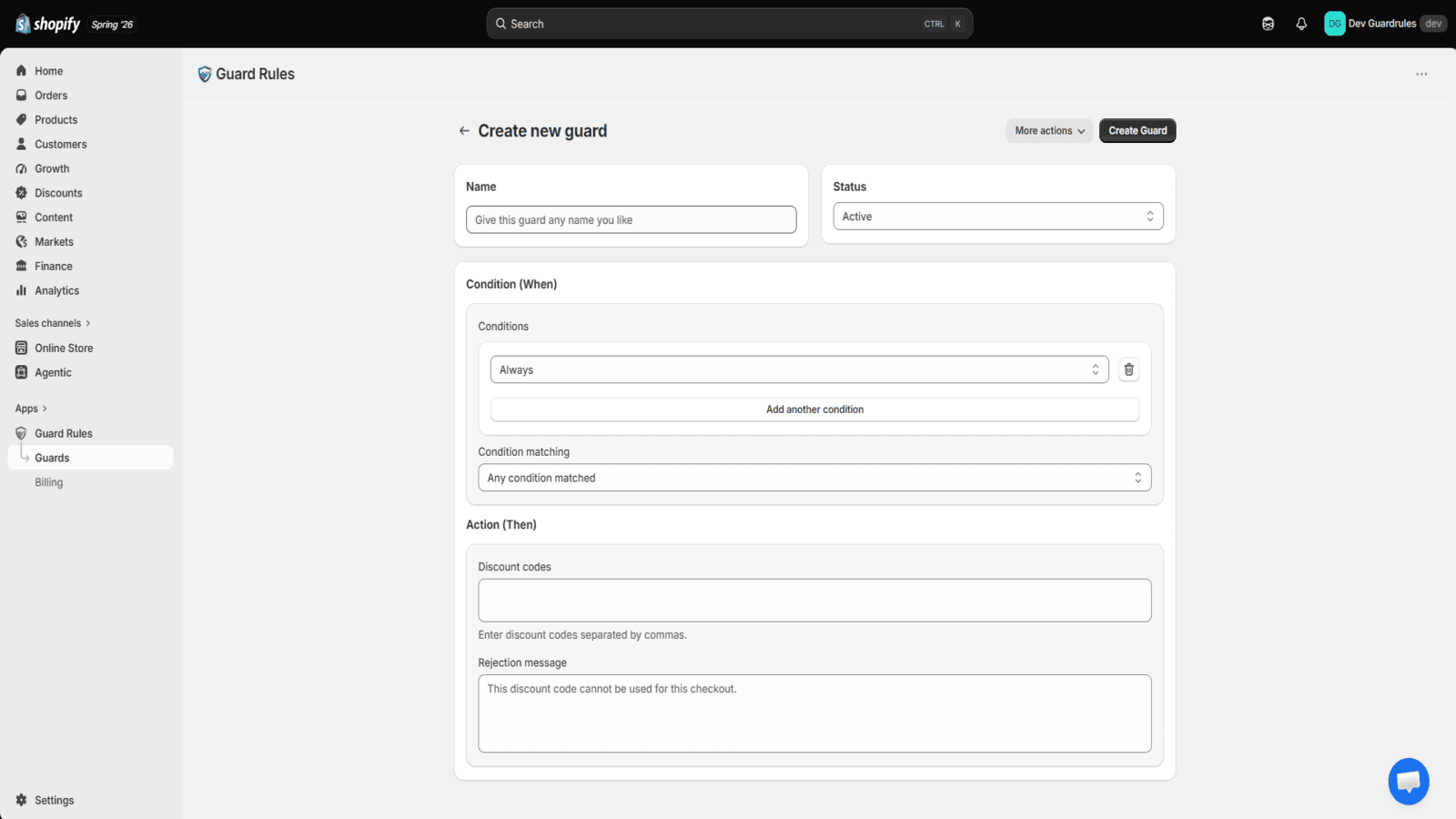
Task: Focus the top Search bar
Action: click(729, 24)
